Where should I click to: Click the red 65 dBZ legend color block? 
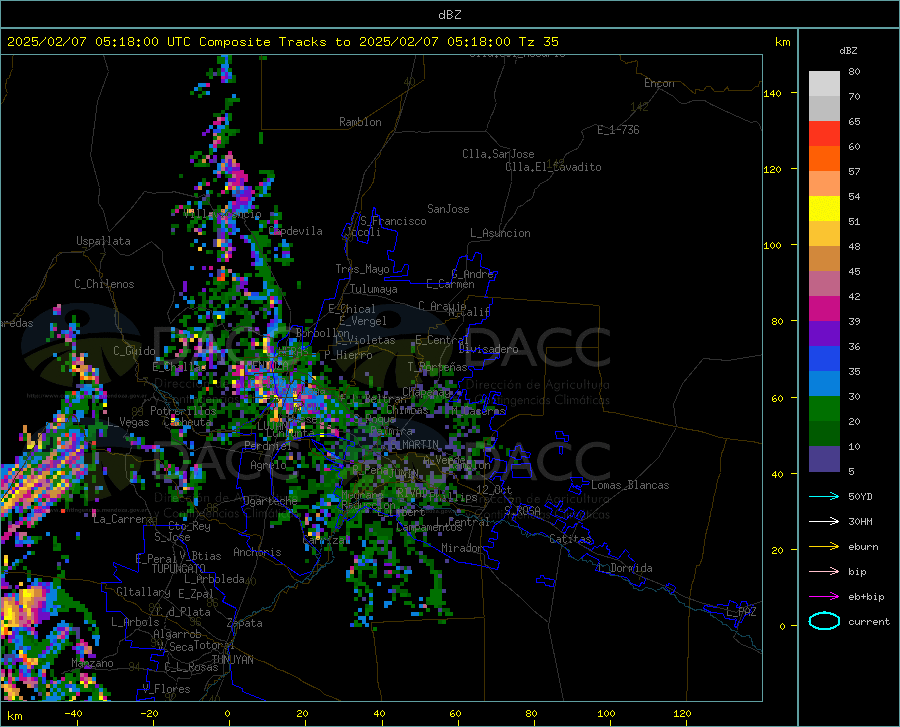(824, 134)
